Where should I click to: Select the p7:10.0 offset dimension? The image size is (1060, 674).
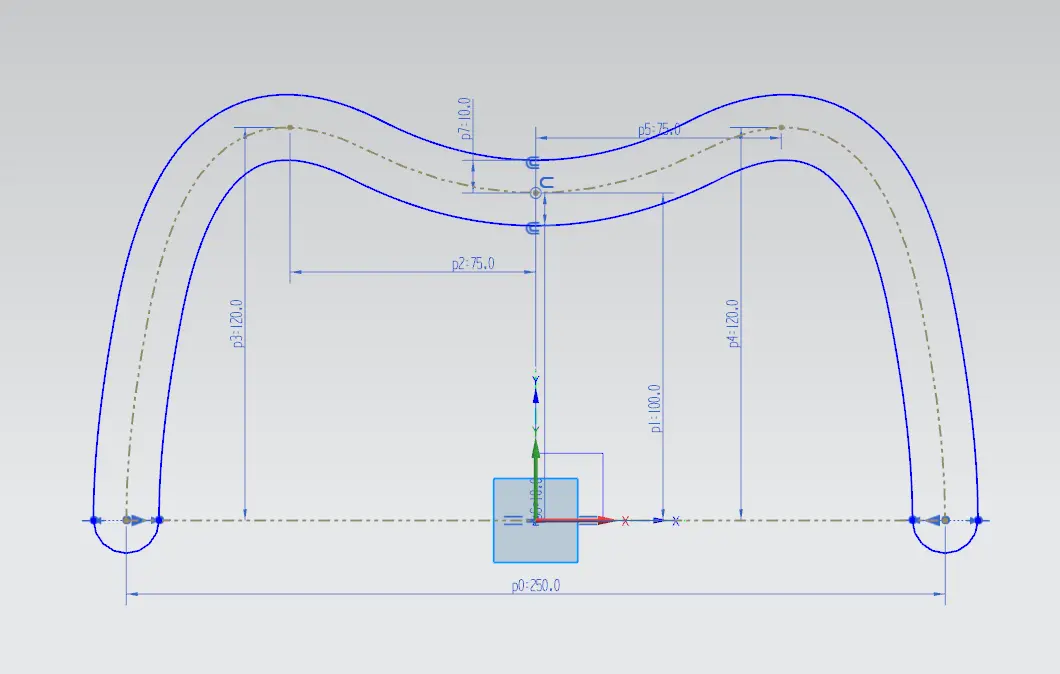[x=466, y=119]
